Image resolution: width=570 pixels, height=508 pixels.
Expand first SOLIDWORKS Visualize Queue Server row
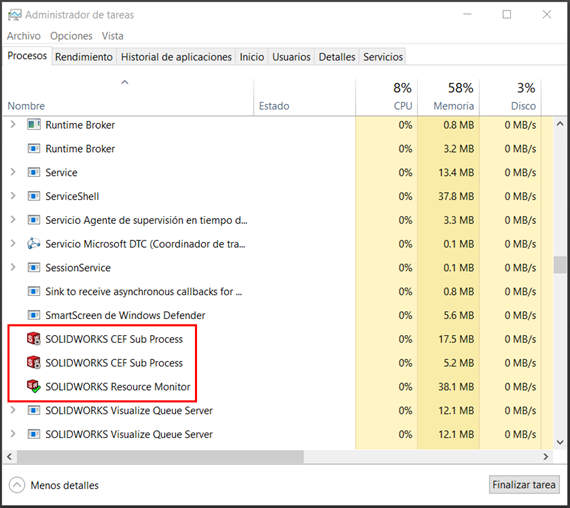[x=13, y=410]
